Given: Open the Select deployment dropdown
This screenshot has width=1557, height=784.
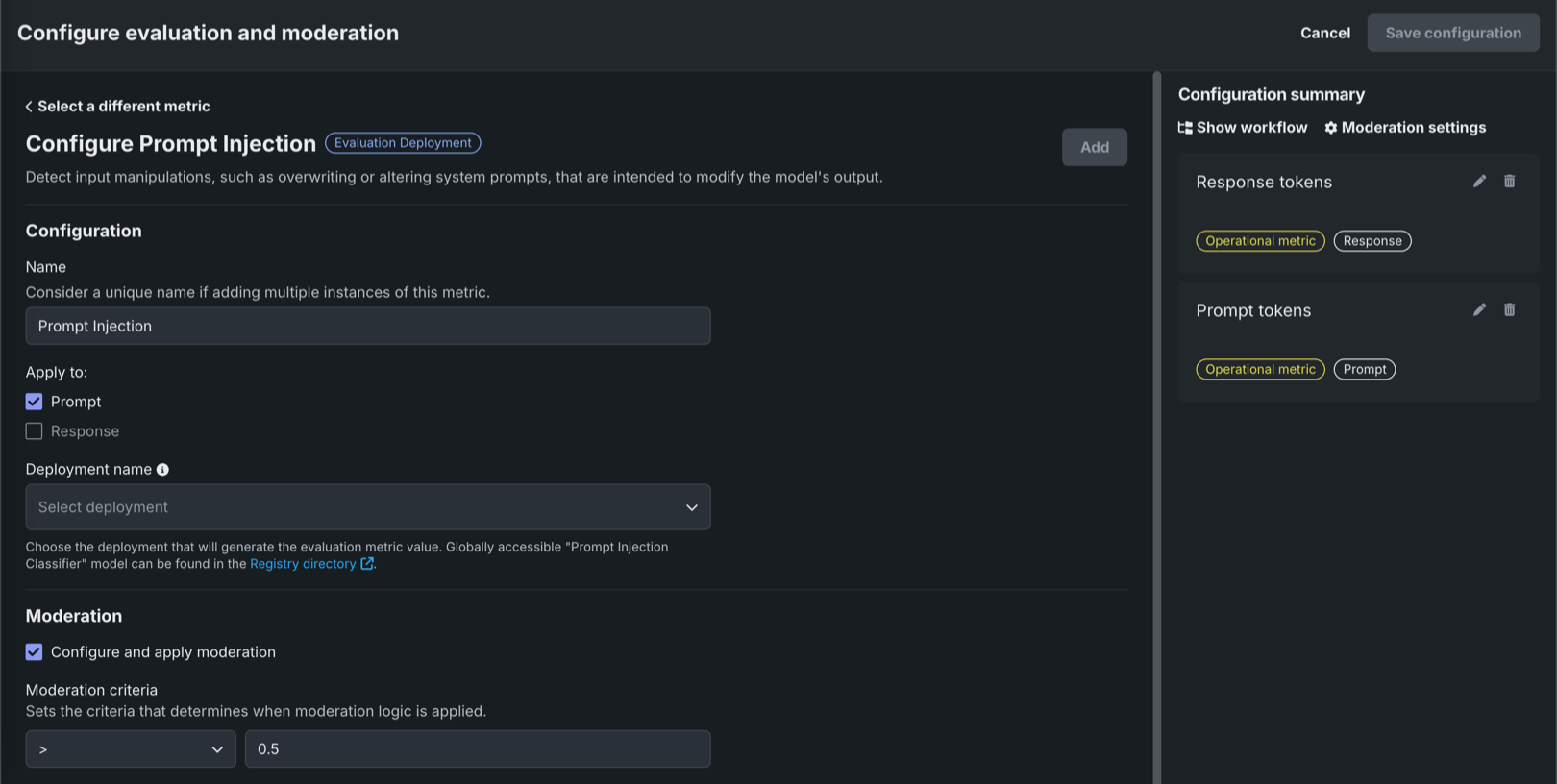Looking at the screenshot, I should pyautogui.click(x=367, y=507).
